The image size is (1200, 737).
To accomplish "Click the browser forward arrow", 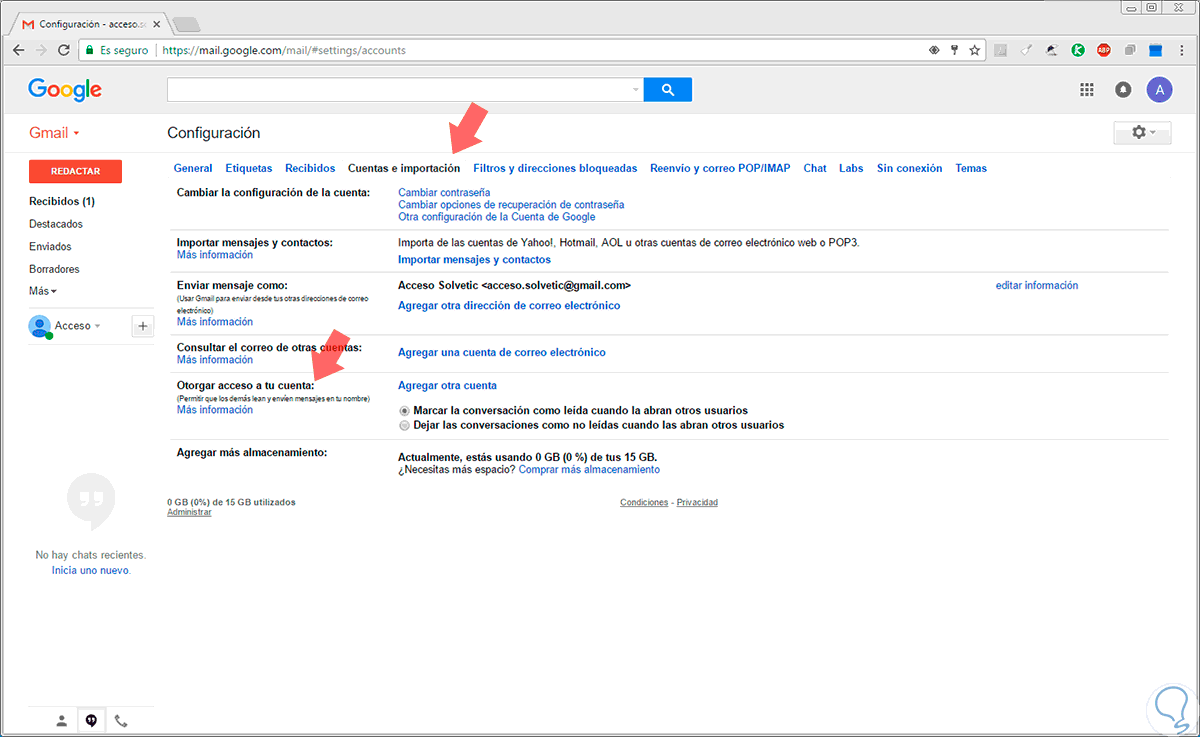I will point(41,50).
